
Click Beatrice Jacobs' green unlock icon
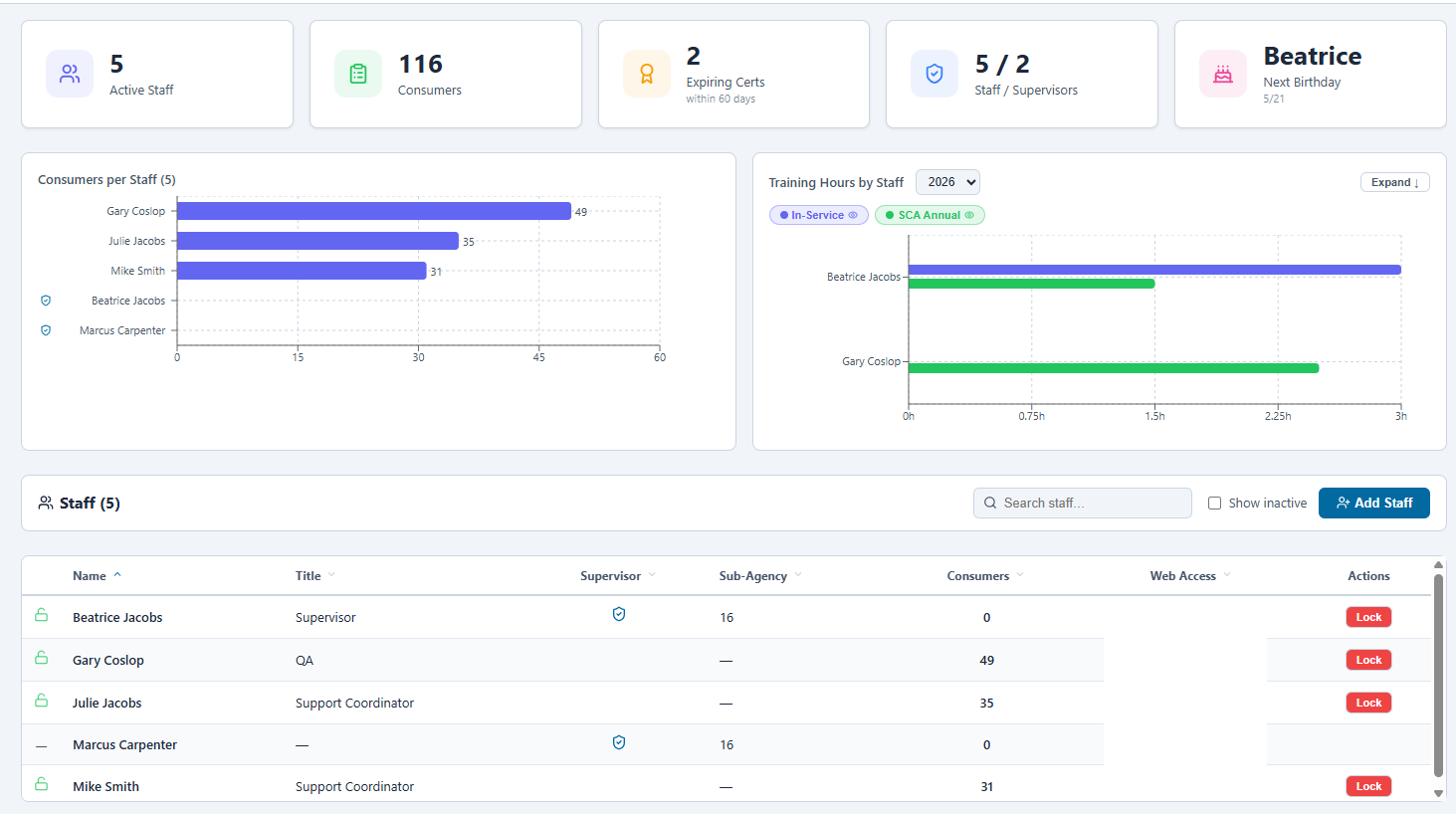point(42,616)
